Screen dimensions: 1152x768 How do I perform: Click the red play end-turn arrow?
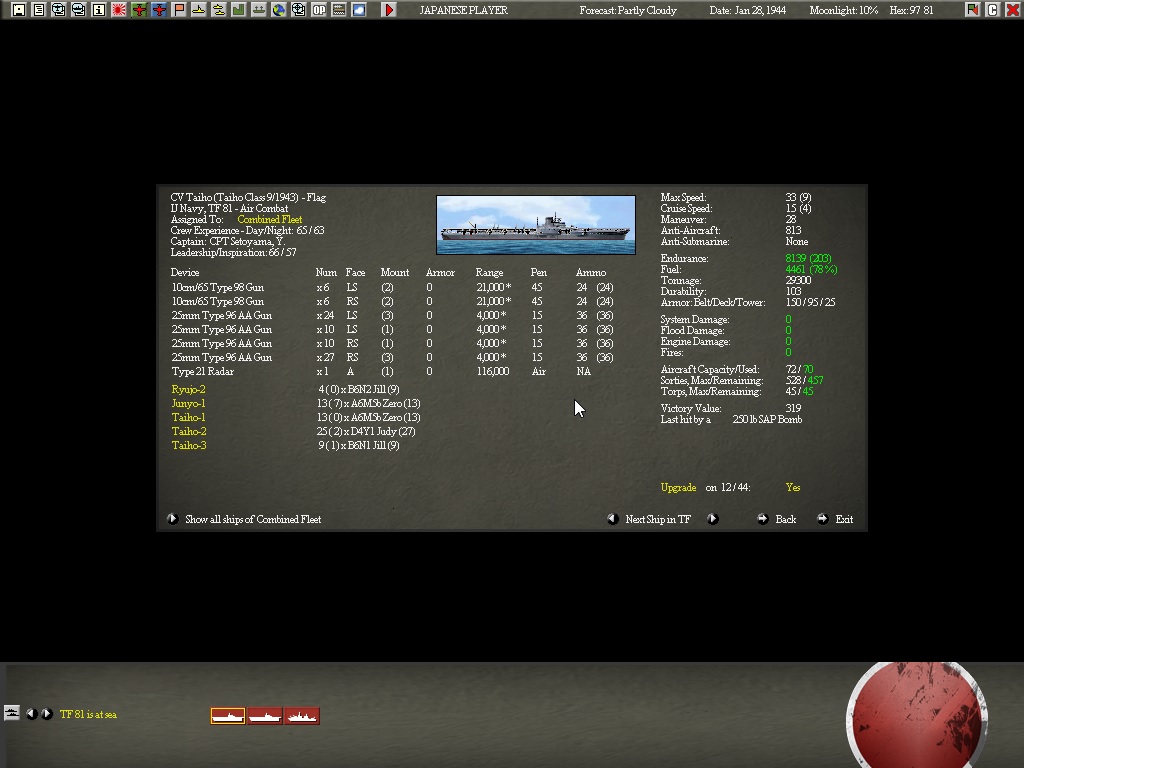tap(389, 10)
